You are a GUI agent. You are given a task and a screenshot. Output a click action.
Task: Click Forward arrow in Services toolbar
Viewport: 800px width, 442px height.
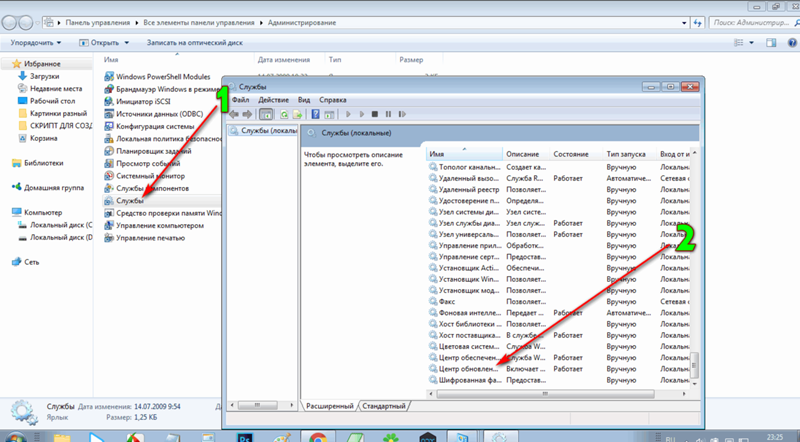coord(247,114)
